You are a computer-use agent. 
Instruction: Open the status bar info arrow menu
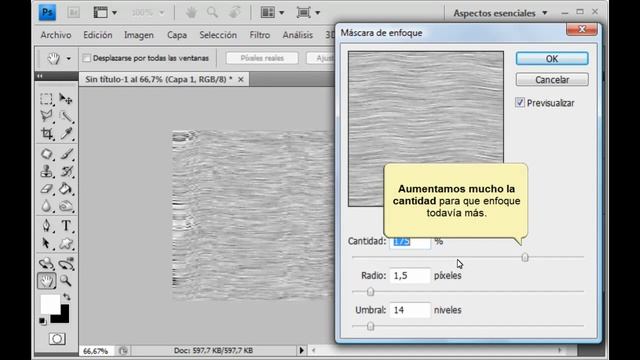click(x=301, y=350)
